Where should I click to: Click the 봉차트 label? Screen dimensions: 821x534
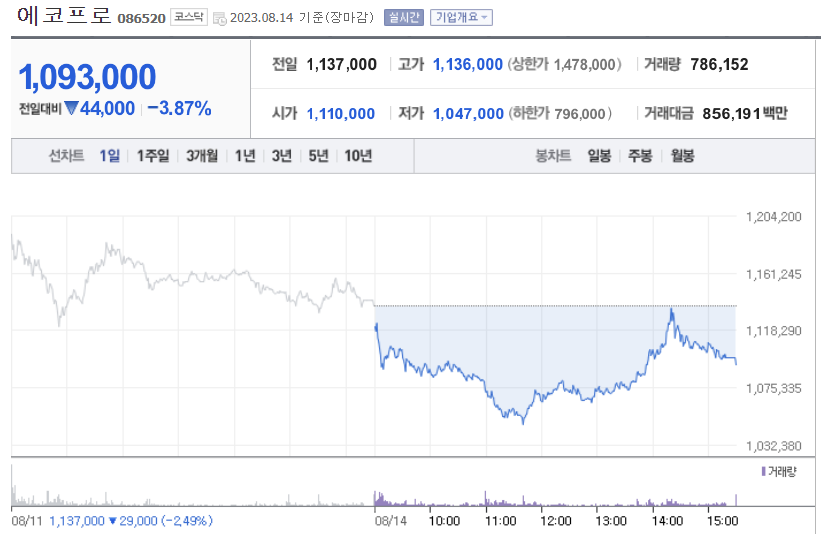553,155
